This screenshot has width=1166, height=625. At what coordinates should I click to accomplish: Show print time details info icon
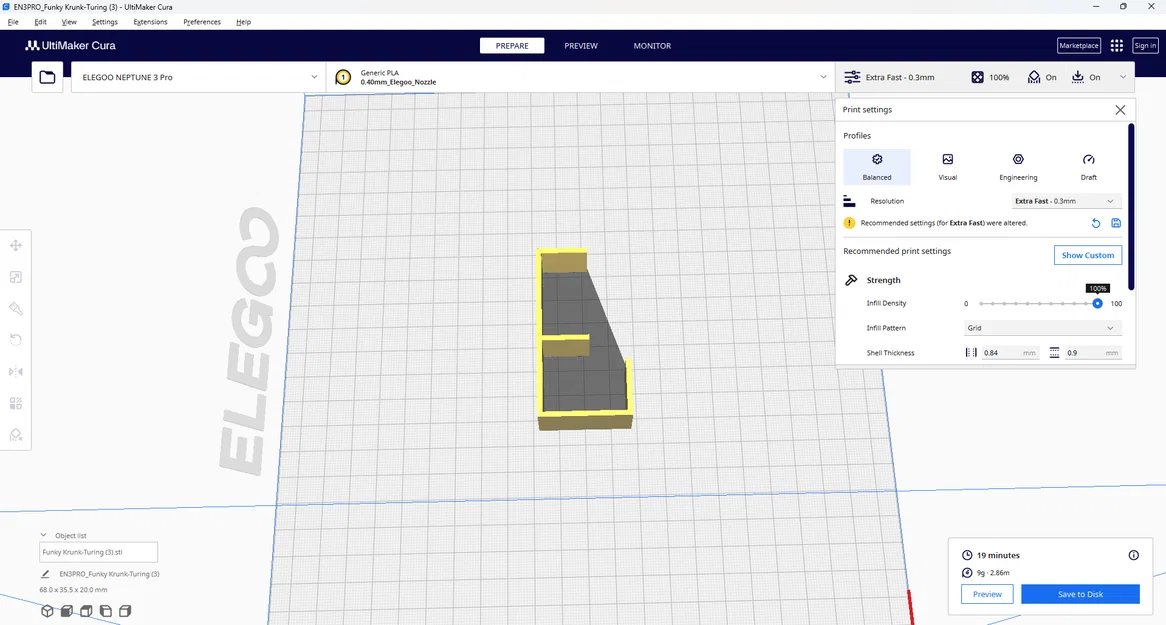(1133, 555)
